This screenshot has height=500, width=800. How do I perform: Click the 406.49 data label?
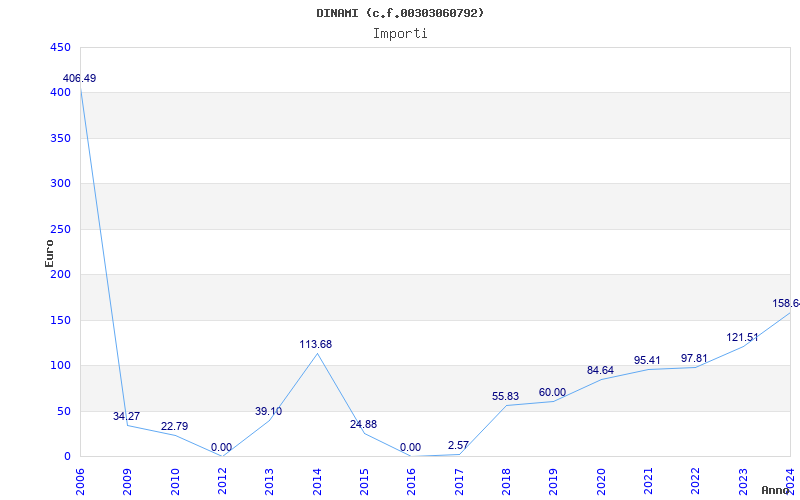click(x=79, y=79)
